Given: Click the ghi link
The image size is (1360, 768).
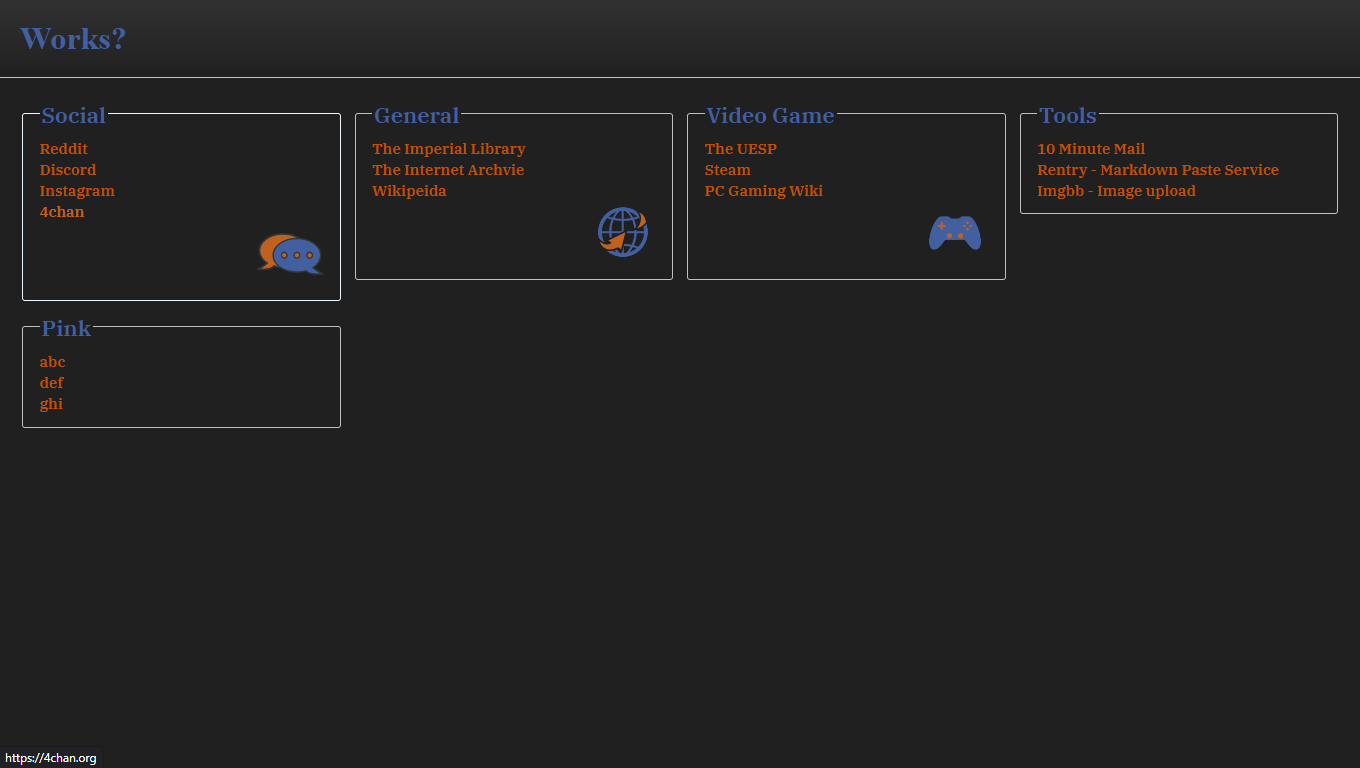Looking at the screenshot, I should tap(51, 404).
